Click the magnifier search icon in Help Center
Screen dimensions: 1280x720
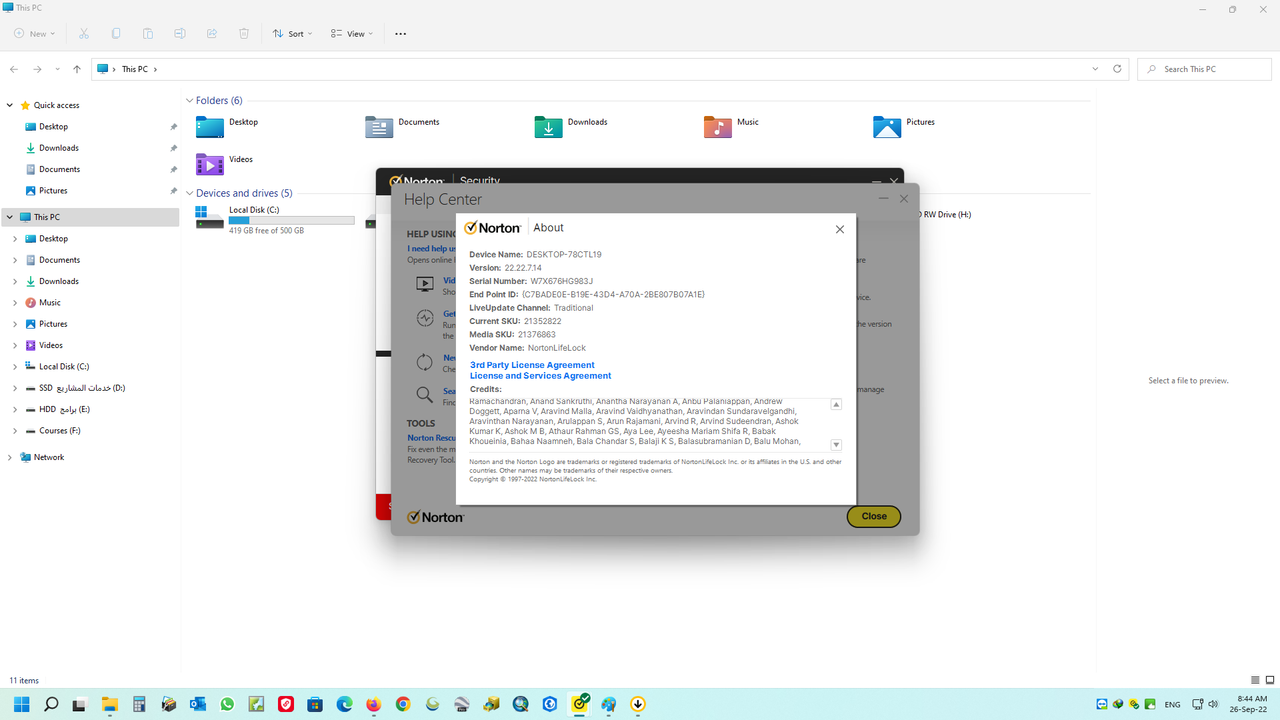pos(425,394)
